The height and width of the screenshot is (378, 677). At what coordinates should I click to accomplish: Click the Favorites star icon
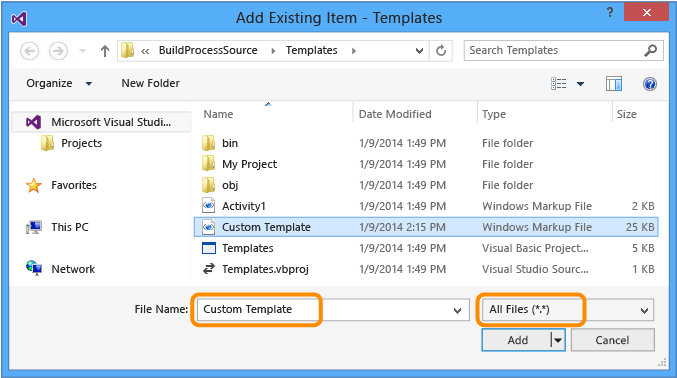coord(34,185)
